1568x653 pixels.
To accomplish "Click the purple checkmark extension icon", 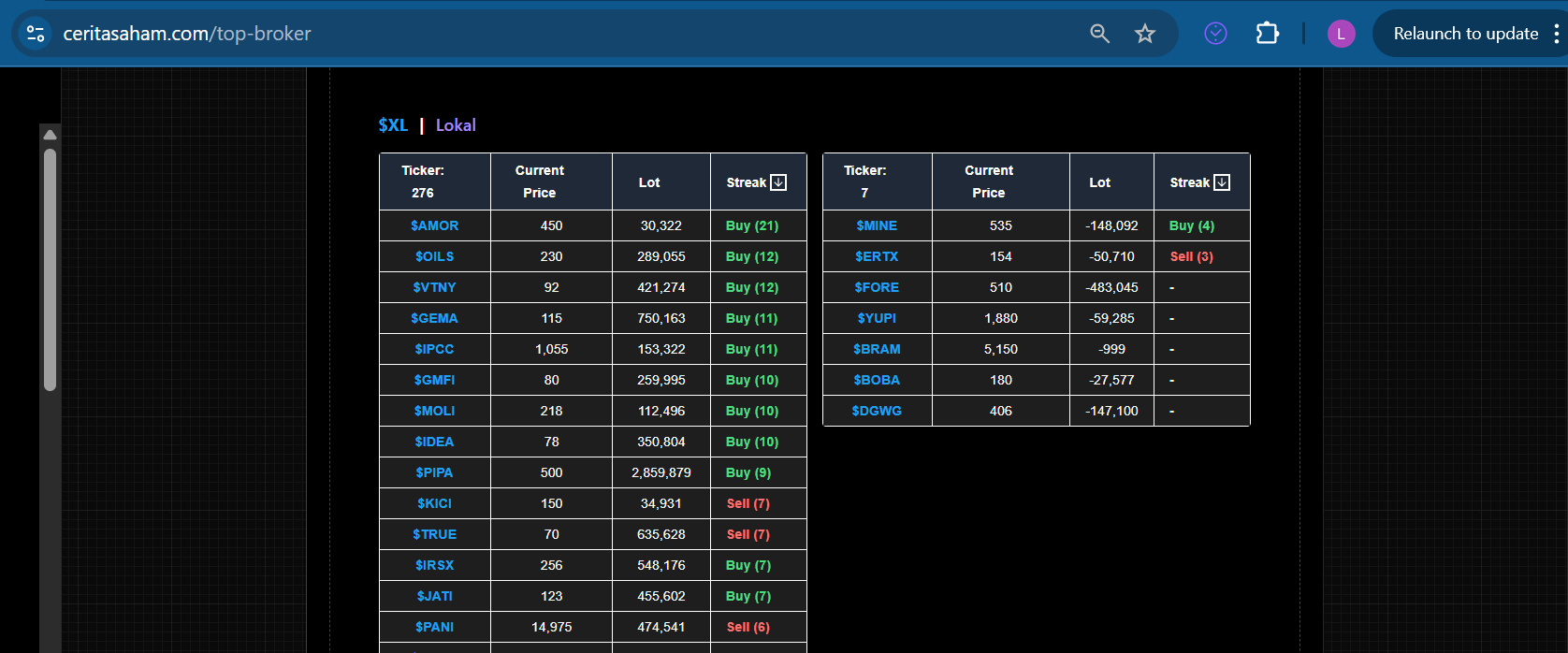I will click(1215, 34).
